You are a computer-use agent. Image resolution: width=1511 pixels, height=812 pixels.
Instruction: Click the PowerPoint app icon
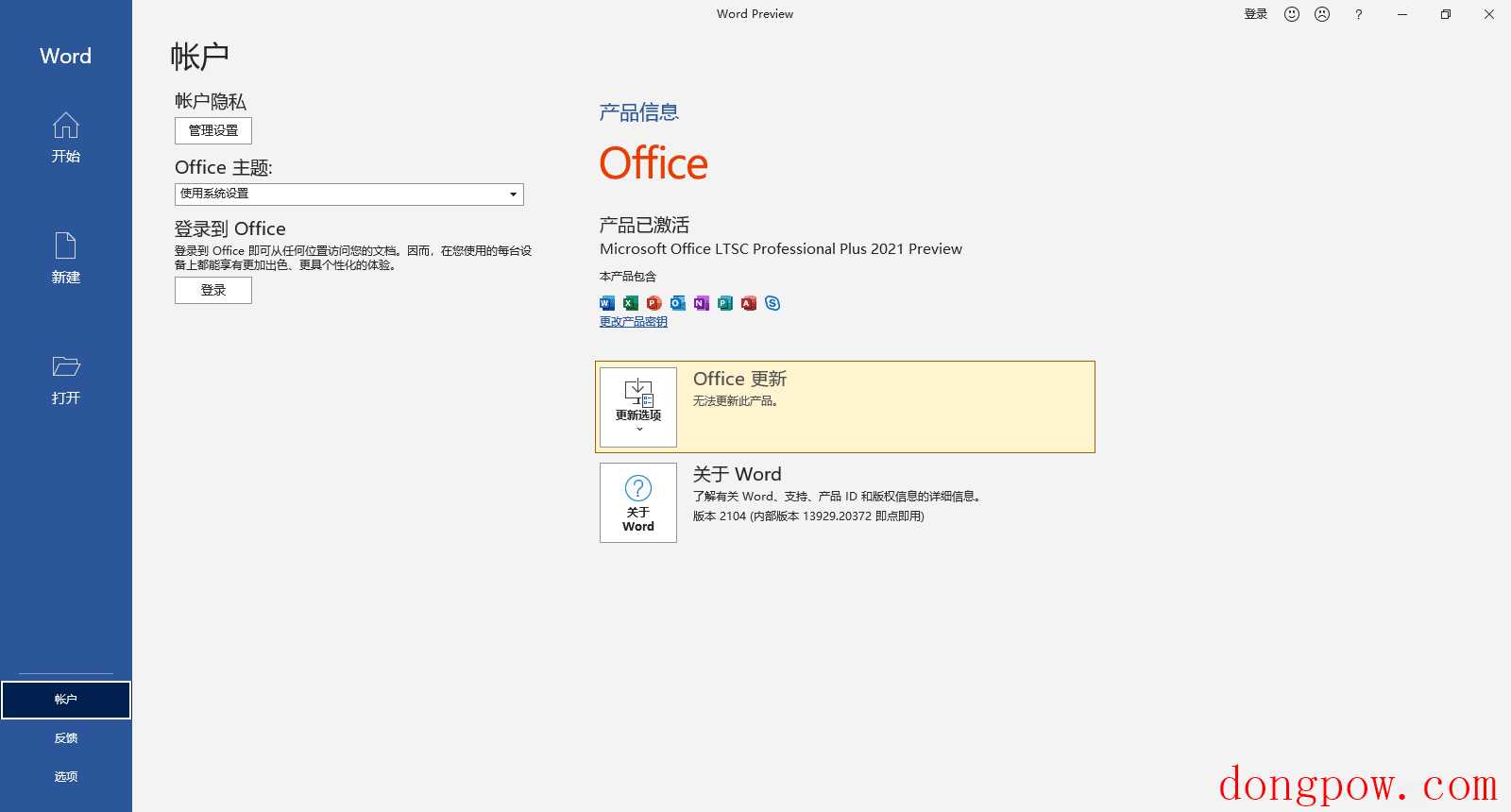654,303
